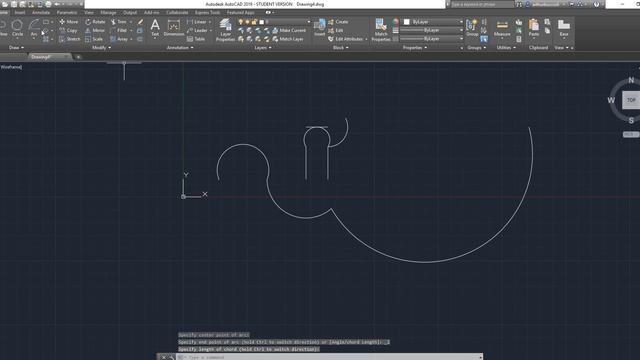This screenshot has height=360, width=640.
Task: Click the object color wheel icon
Action: point(395,22)
